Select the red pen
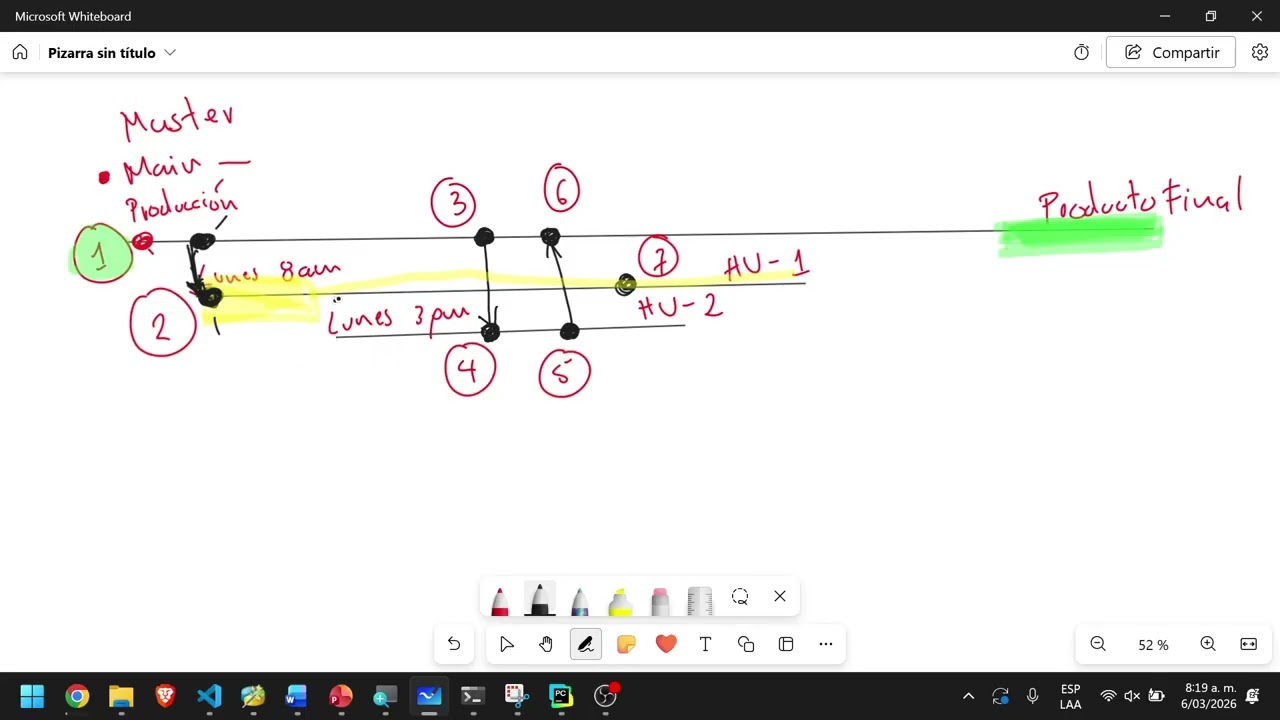 click(500, 600)
